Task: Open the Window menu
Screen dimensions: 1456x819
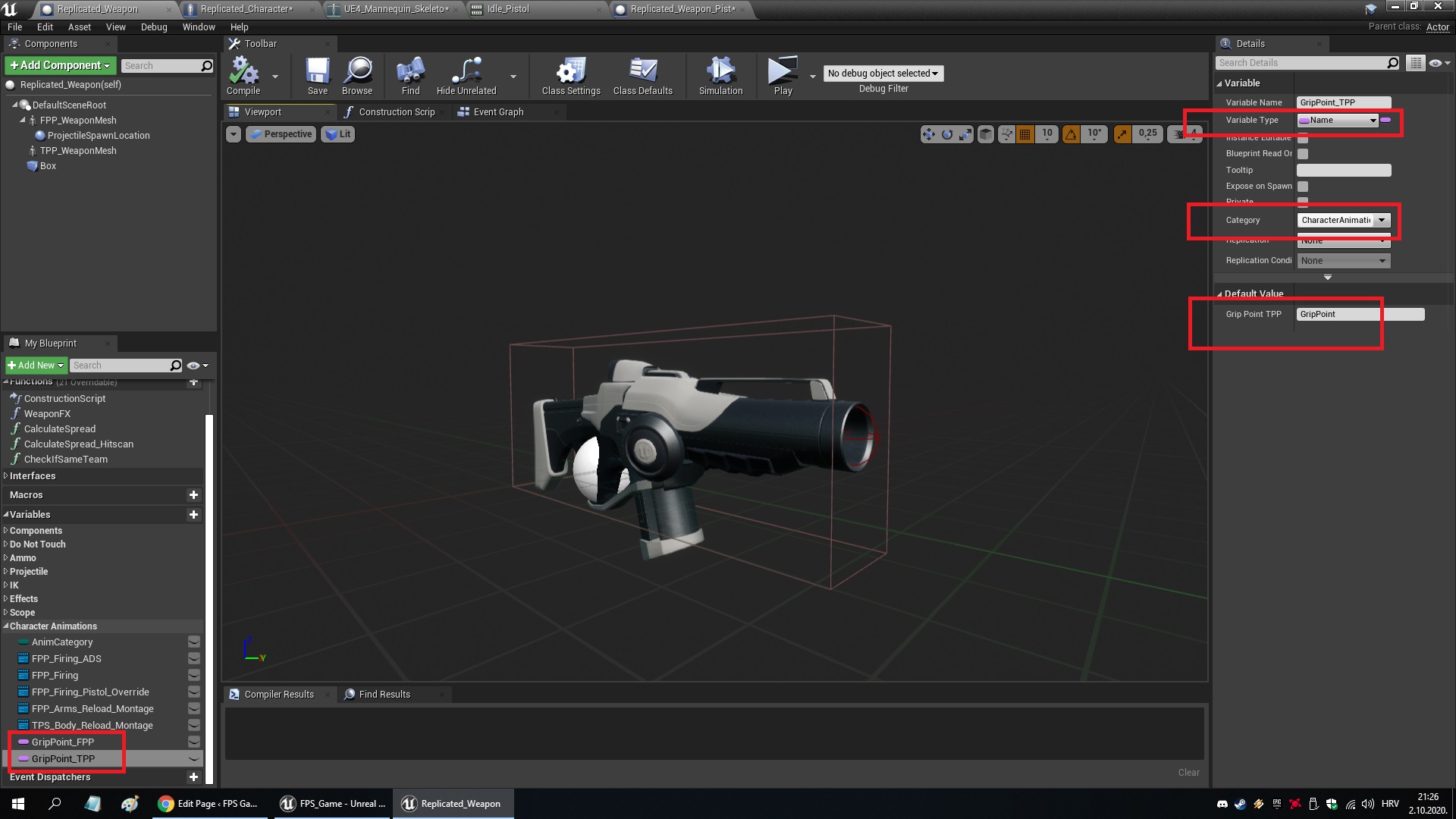Action: click(x=199, y=27)
